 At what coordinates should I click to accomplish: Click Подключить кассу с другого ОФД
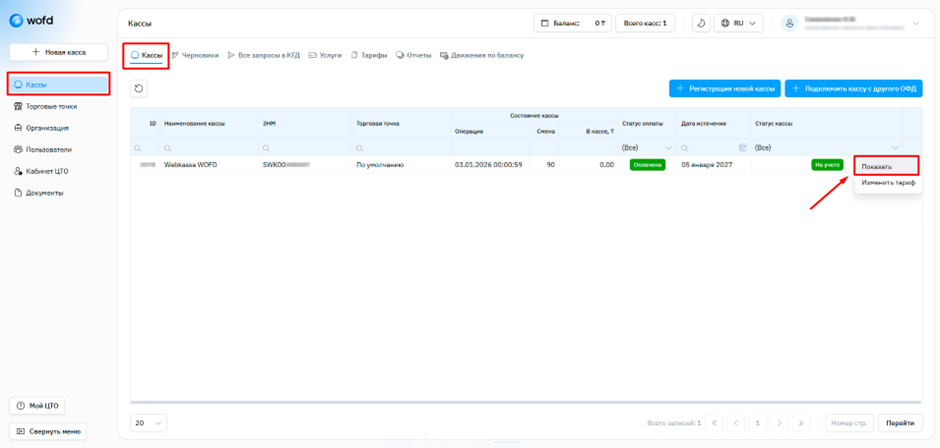tap(854, 89)
